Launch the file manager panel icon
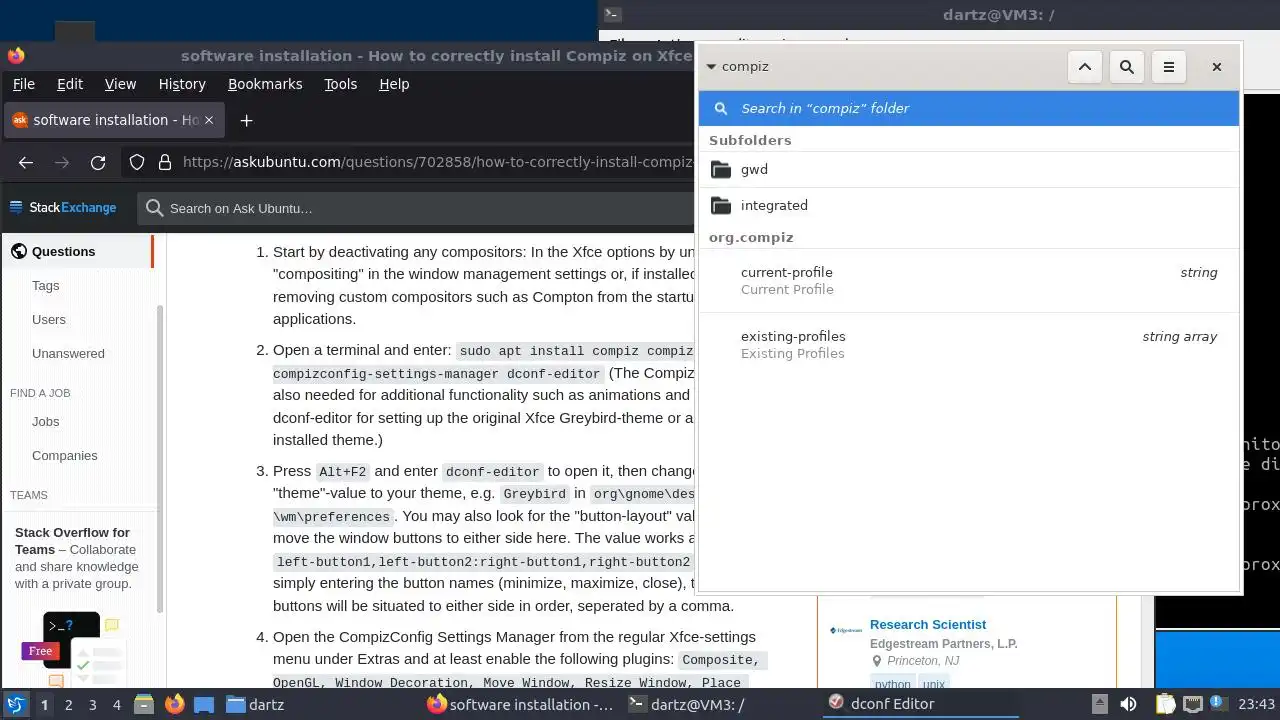The height and width of the screenshot is (720, 1280). pos(144,704)
